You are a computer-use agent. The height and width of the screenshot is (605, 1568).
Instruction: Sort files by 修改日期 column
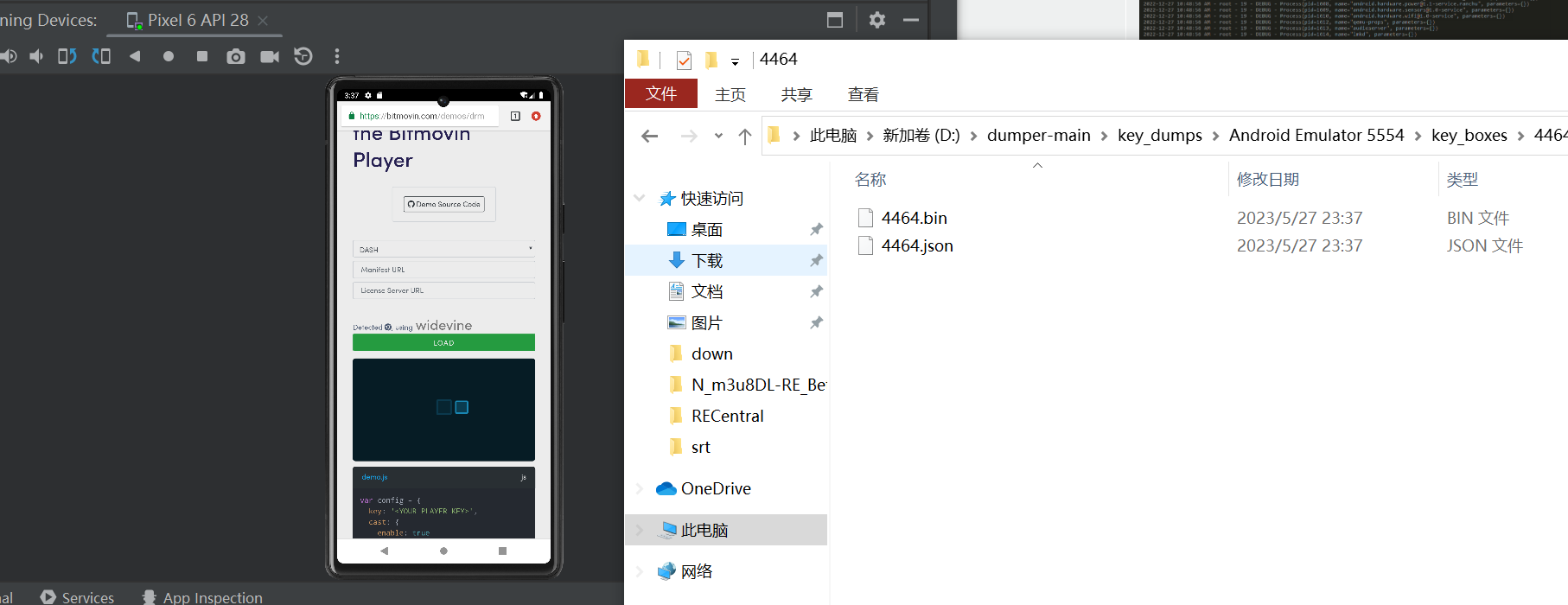(1268, 180)
